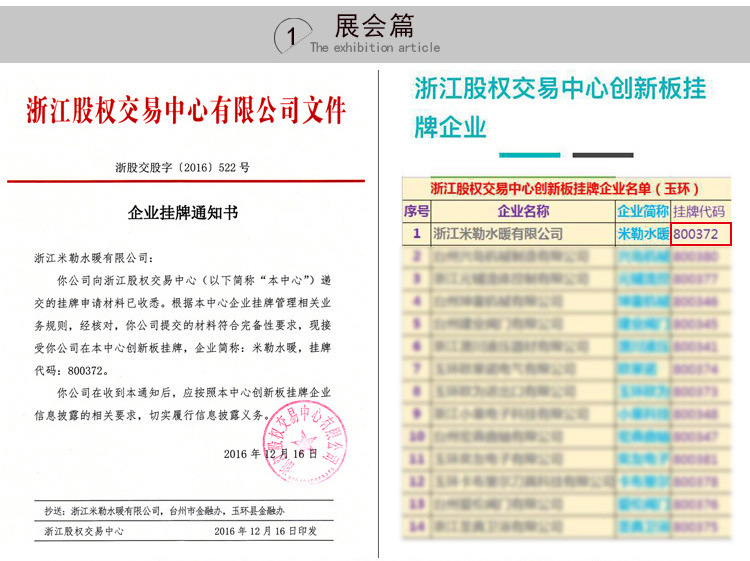The height and width of the screenshot is (561, 750).
Task: Click the '企业名称' column header
Action: 523,211
